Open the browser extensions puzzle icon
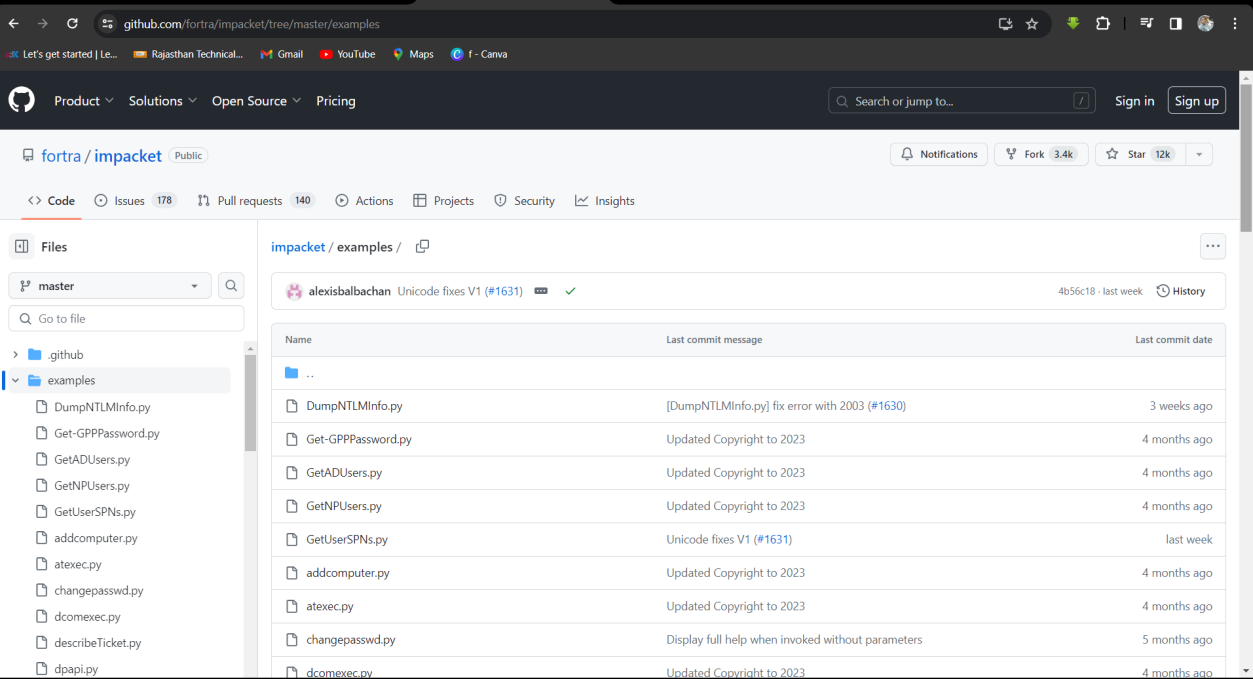The height and width of the screenshot is (679, 1253). coord(1103,23)
